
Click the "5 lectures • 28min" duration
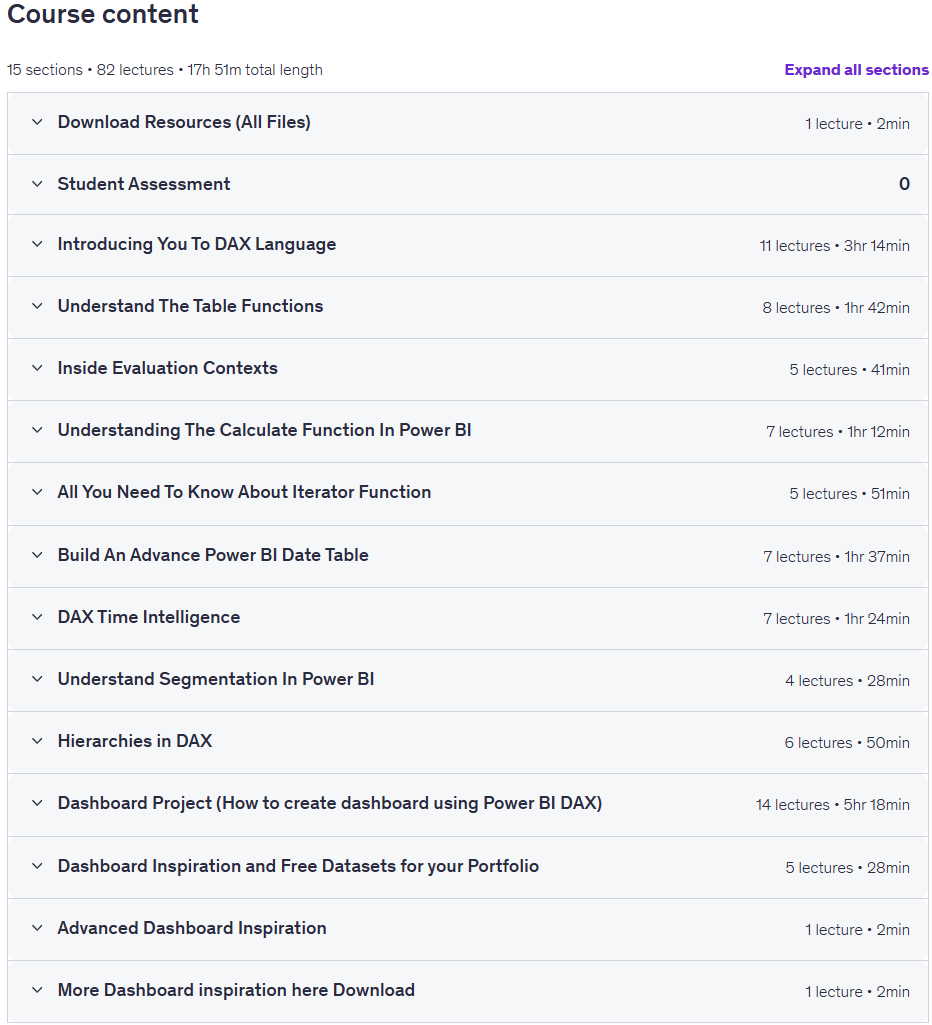point(848,868)
